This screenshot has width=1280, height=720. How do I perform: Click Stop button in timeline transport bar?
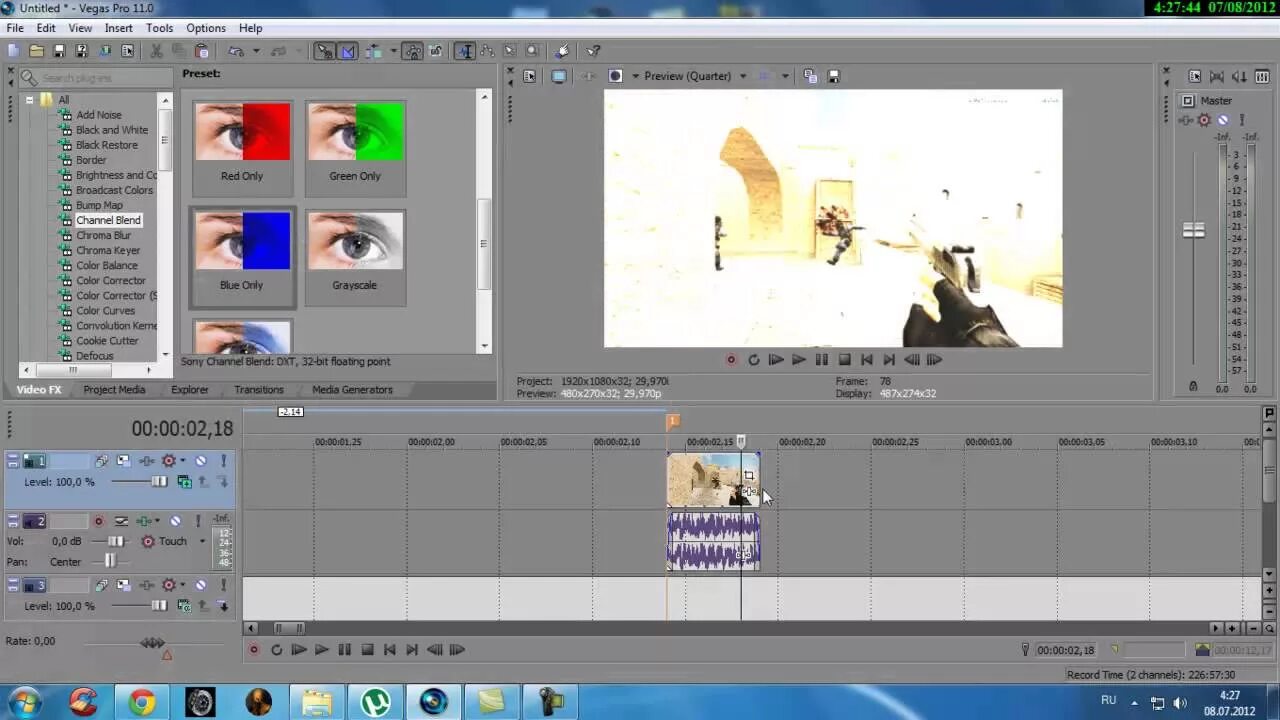point(367,650)
